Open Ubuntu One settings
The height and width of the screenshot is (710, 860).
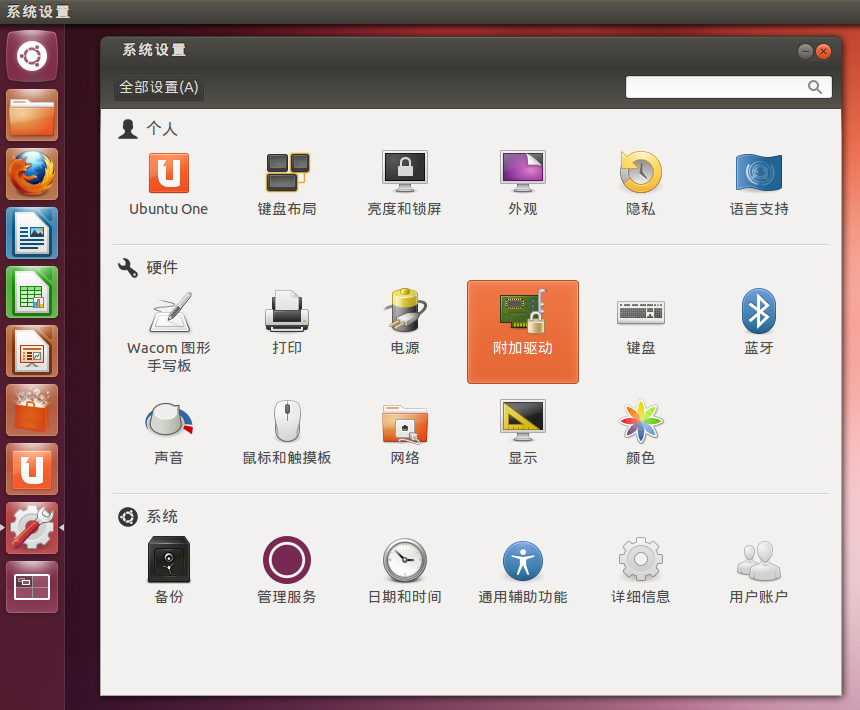[168, 184]
